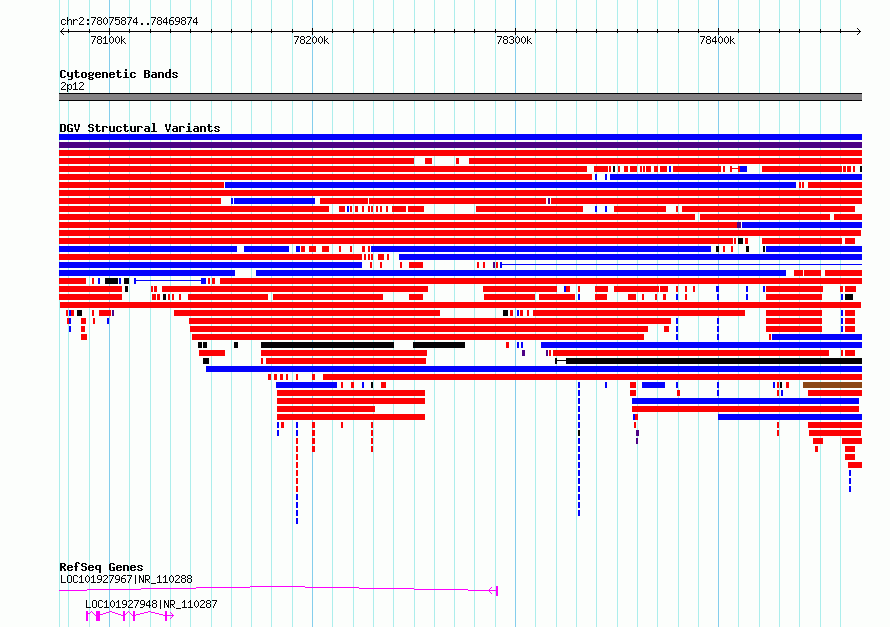Select the magenta LOC101927967 transcript line
Viewport: 890px width, 627px height.
tap(279, 590)
